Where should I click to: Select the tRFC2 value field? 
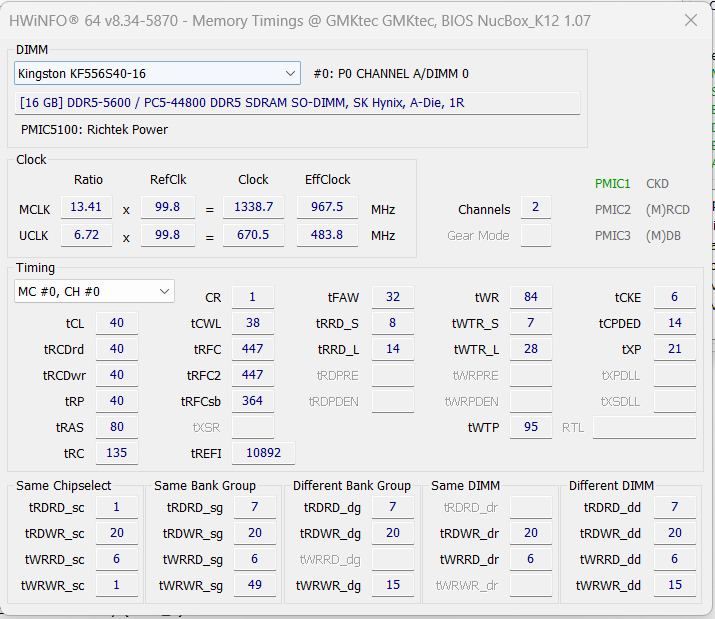tap(253, 375)
